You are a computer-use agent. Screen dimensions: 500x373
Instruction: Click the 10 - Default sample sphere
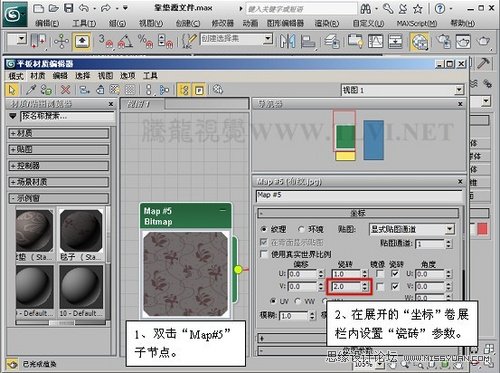pyautogui.click(x=81, y=287)
